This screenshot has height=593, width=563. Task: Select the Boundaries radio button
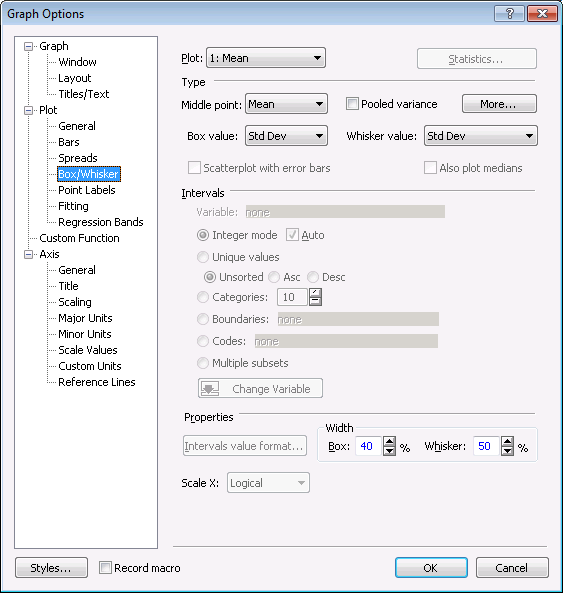[x=203, y=319]
